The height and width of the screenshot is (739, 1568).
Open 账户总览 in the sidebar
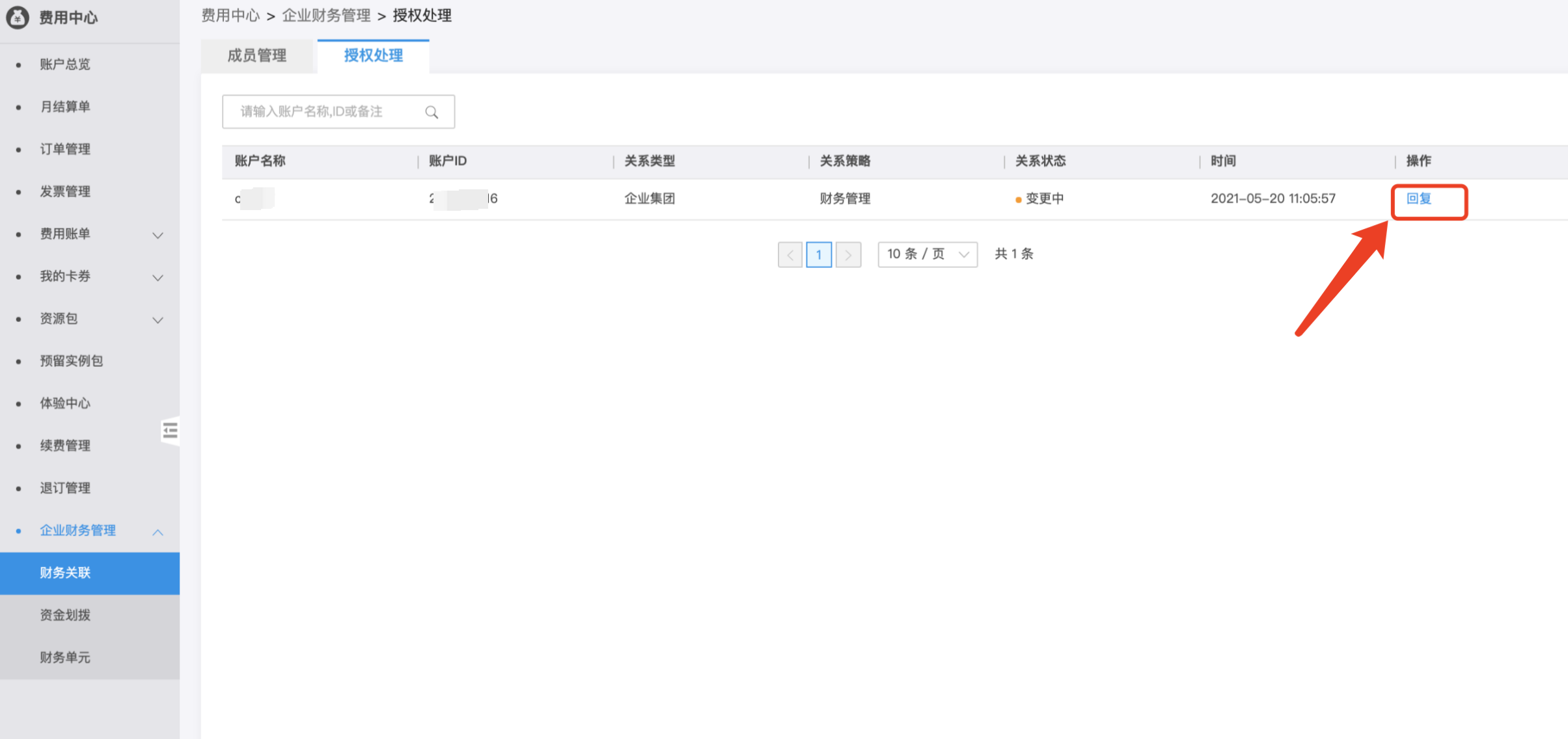pos(65,64)
